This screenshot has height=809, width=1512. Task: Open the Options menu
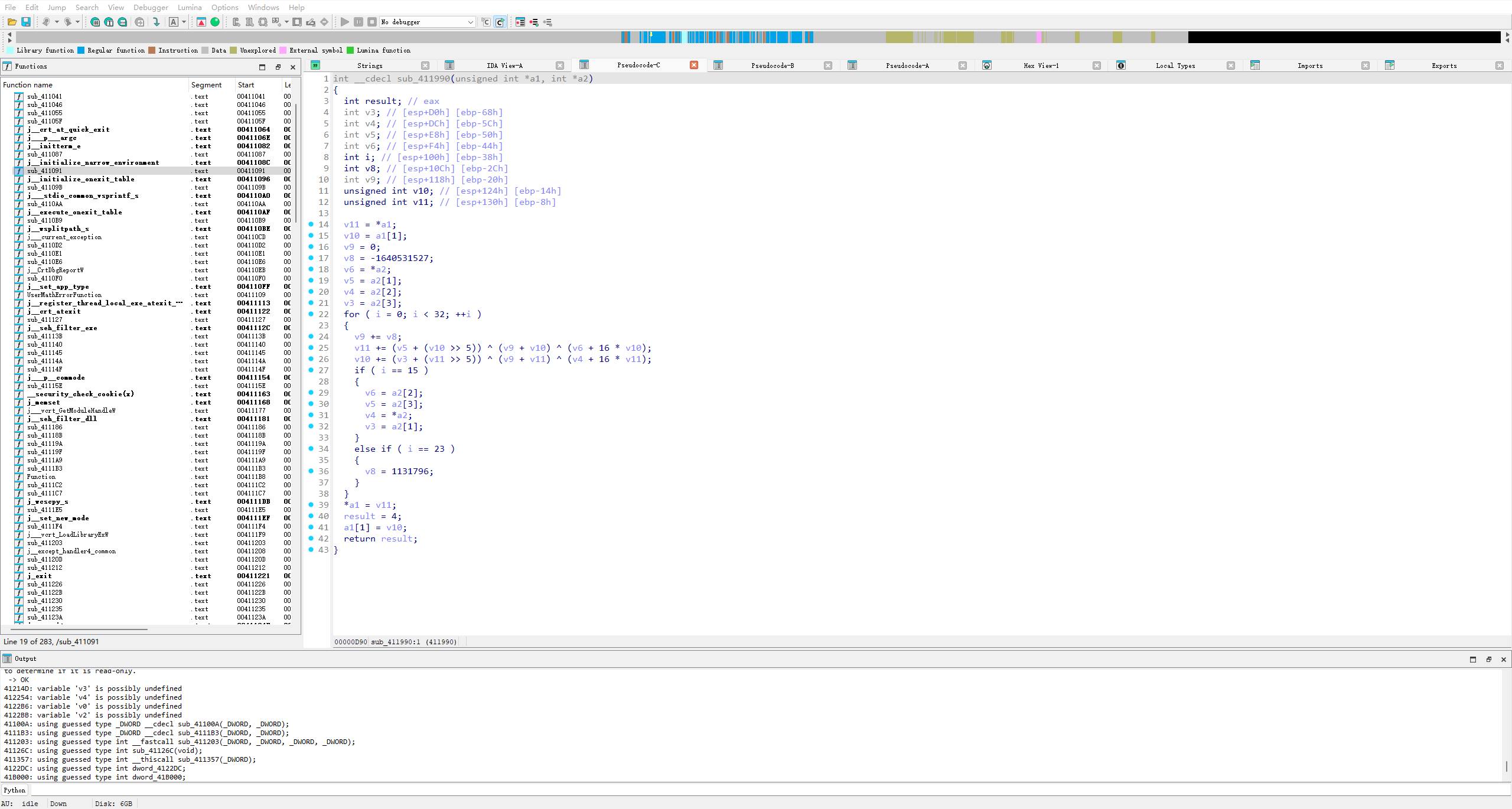click(225, 7)
